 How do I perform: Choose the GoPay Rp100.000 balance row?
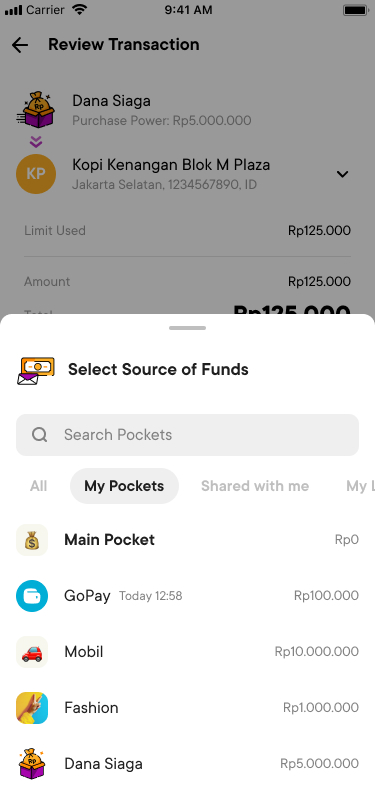pos(188,596)
